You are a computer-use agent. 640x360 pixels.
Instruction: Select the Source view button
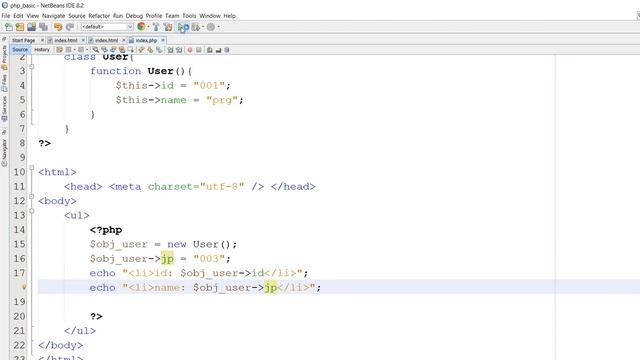(20, 50)
